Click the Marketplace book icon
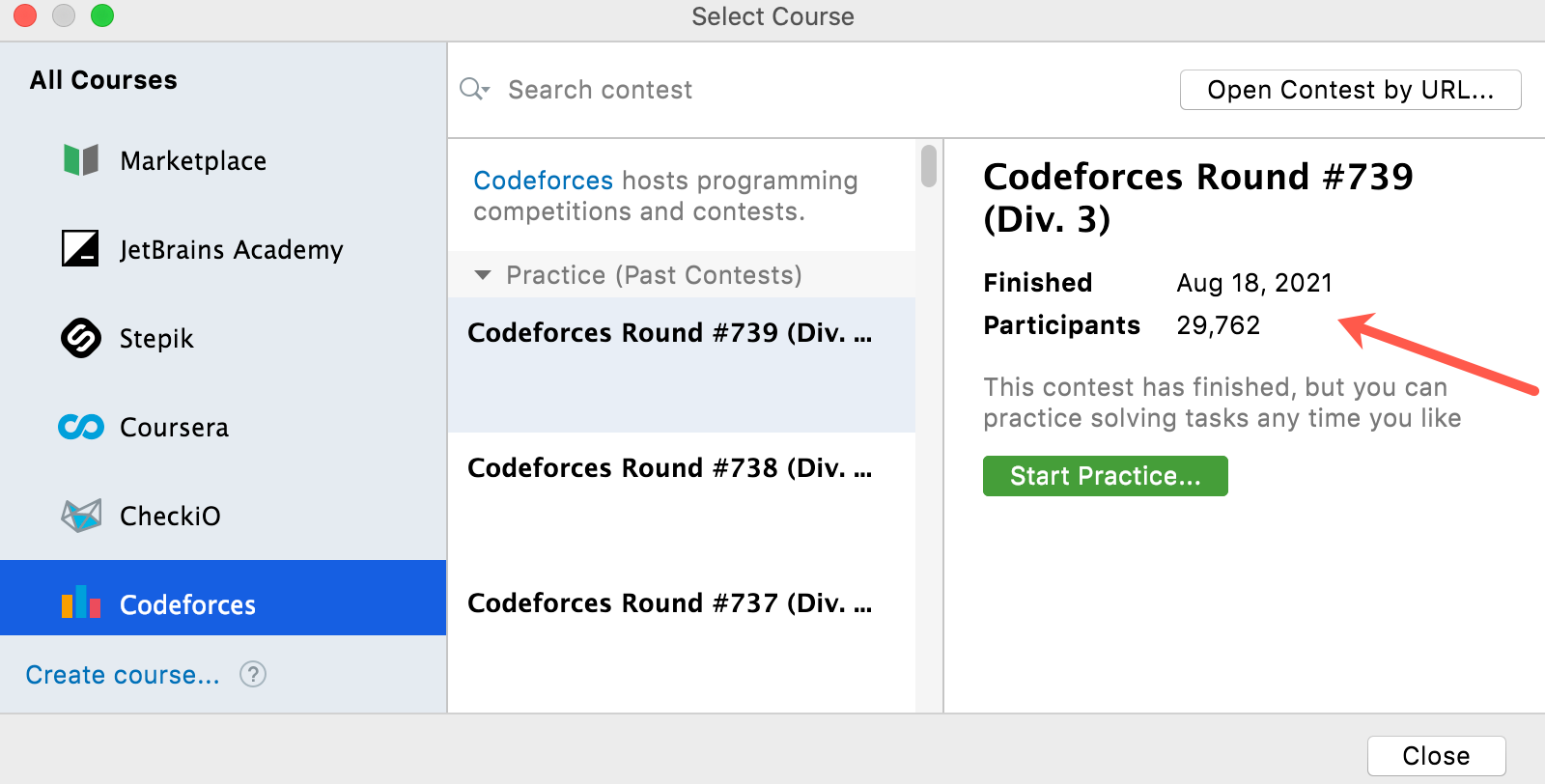This screenshot has width=1545, height=784. click(81, 160)
